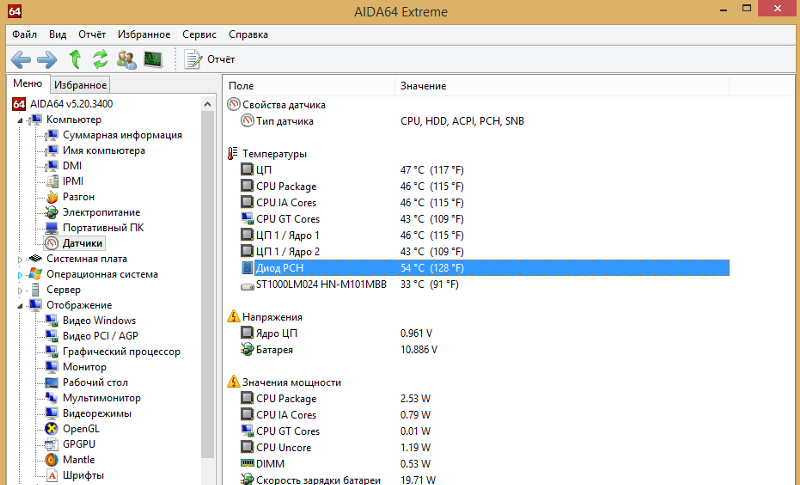Click the green up-level arrow icon
Screen dimensions: 800x485
(x=75, y=59)
